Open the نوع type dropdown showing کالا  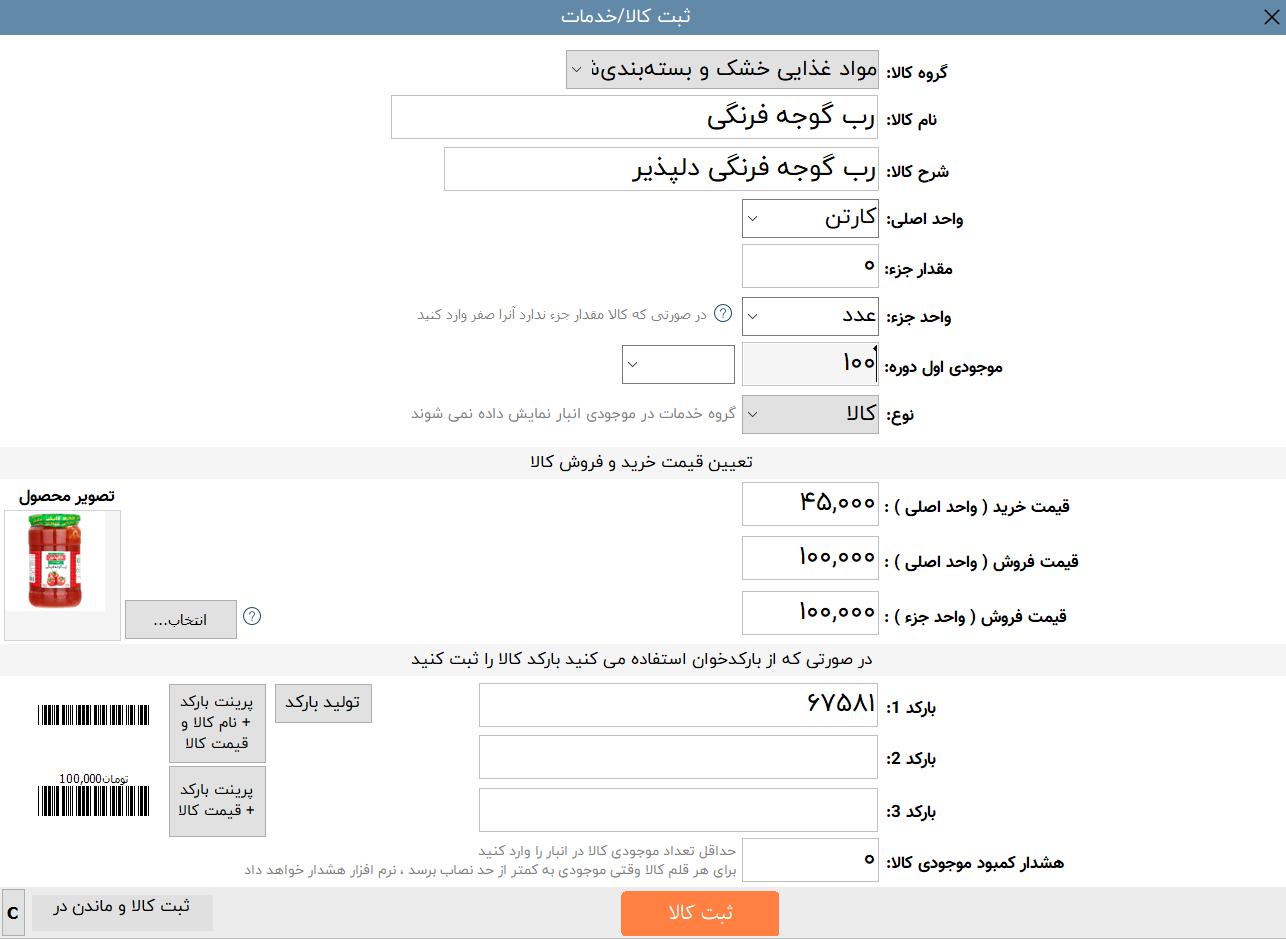[x=810, y=414]
